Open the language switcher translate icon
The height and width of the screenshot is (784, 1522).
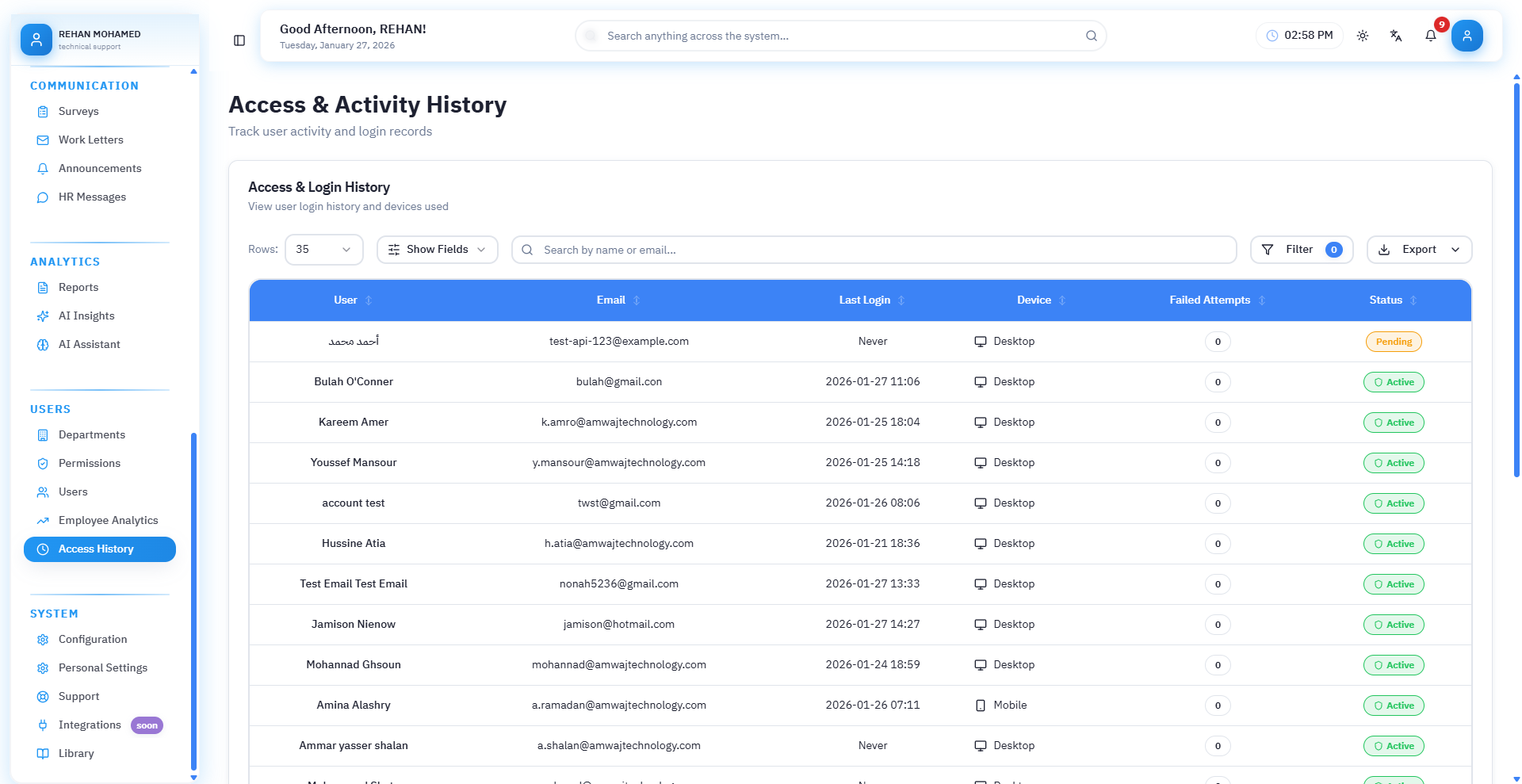[1395, 36]
